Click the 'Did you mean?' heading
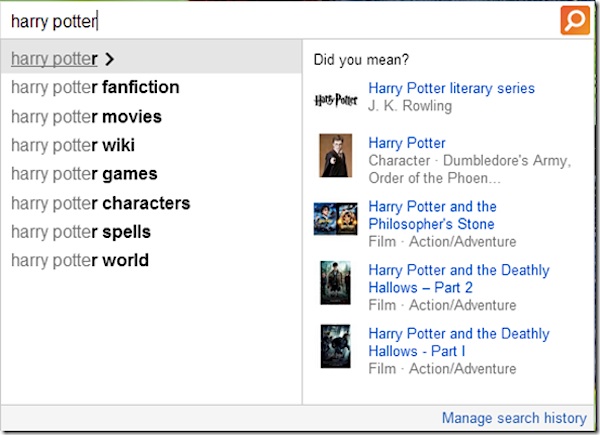 click(x=361, y=60)
